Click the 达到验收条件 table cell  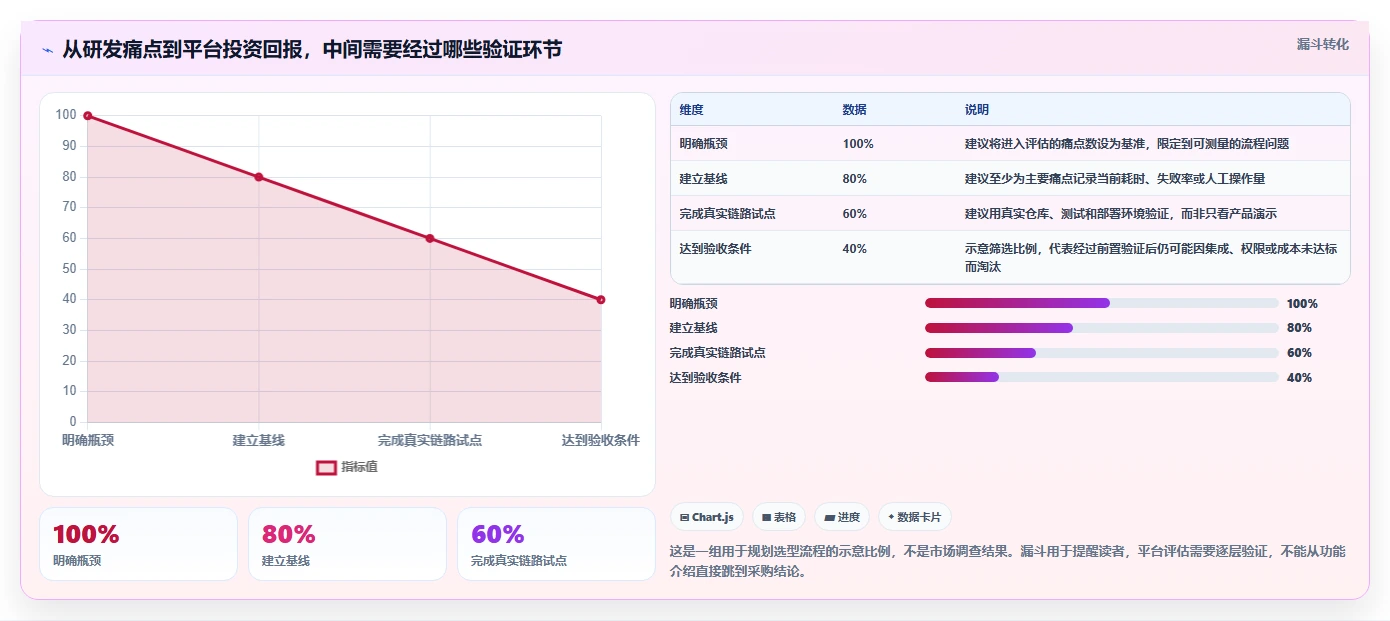pyautogui.click(x=716, y=249)
